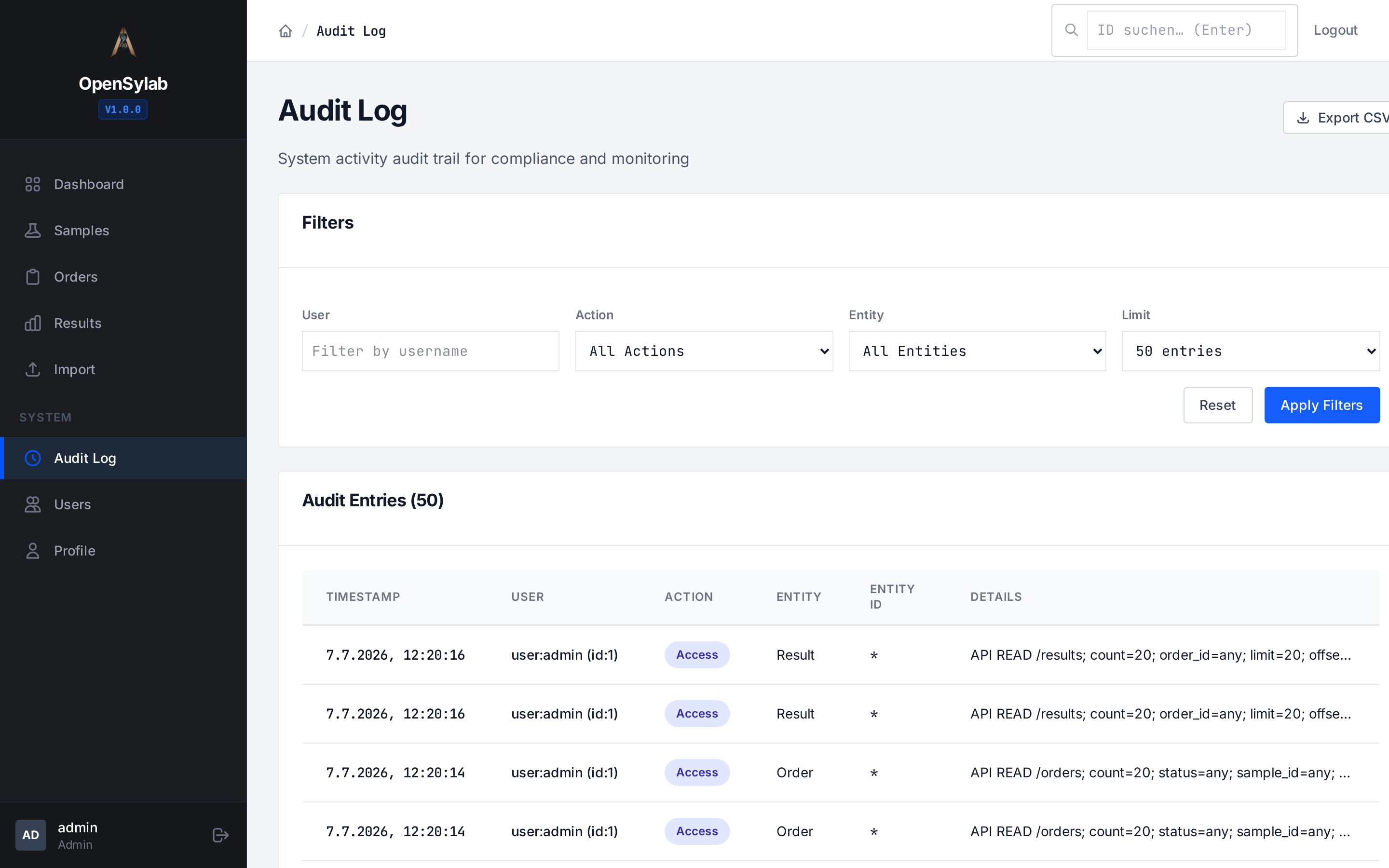The height and width of the screenshot is (868, 1389).
Task: Click the Access badge in second Result row
Action: (697, 714)
